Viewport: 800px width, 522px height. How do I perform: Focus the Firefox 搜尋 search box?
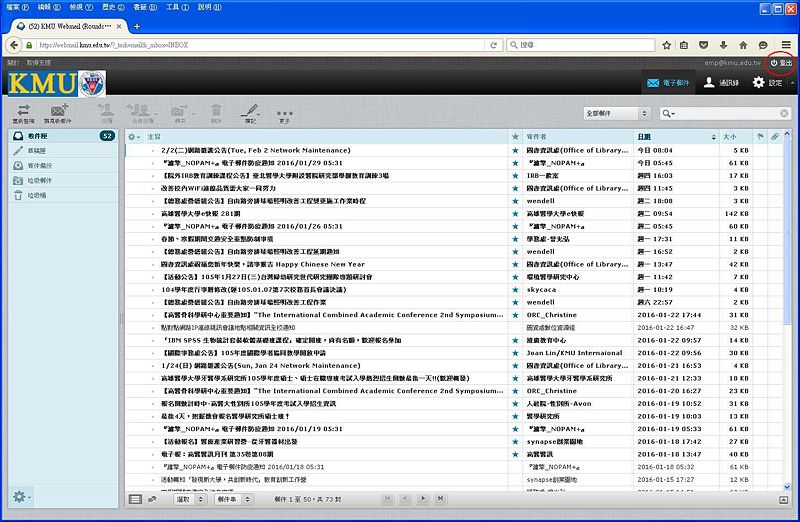point(581,45)
